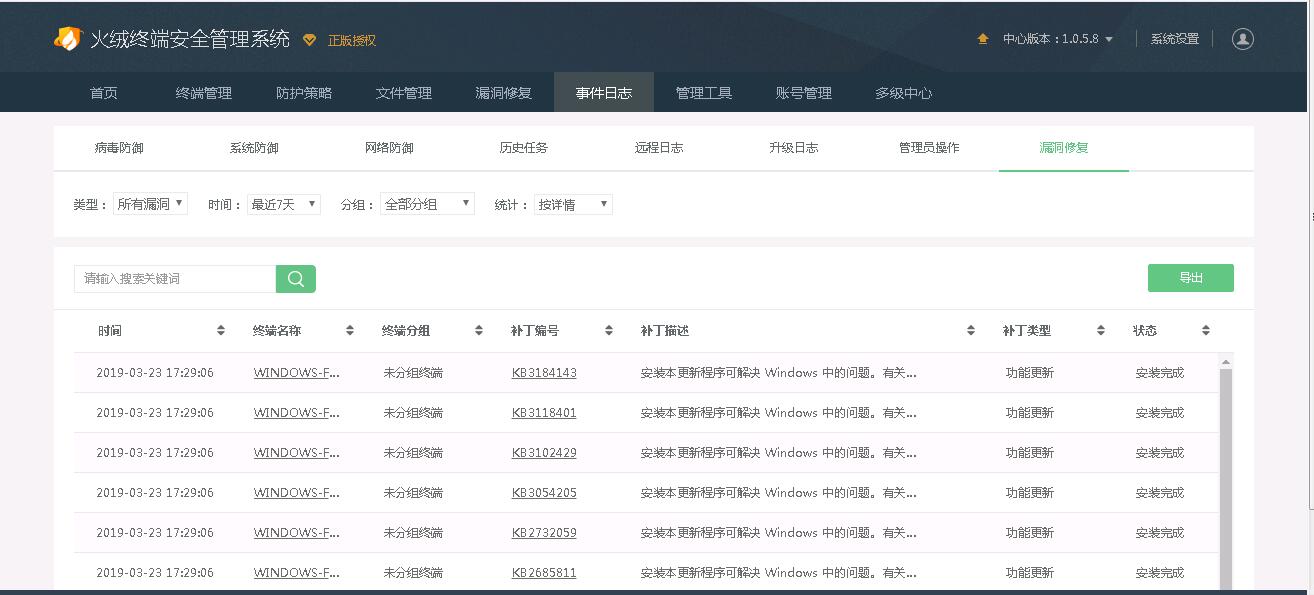Sort by 终端名称 column sort icon
Screen dimensions: 1314x595
click(x=350, y=331)
